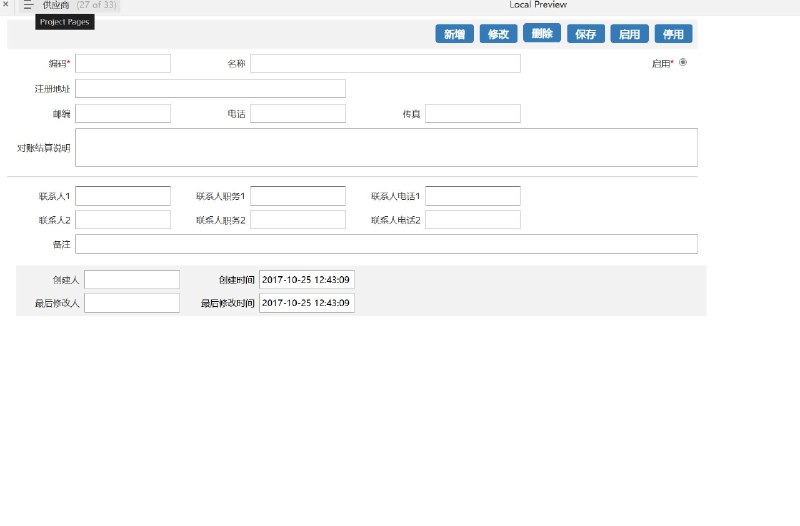Image resolution: width=800 pixels, height=526 pixels.
Task: Select the 启用 radio button
Action: pos(683,62)
